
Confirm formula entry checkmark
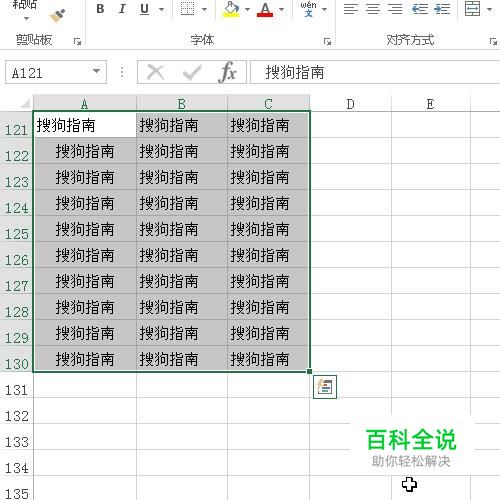(x=192, y=72)
